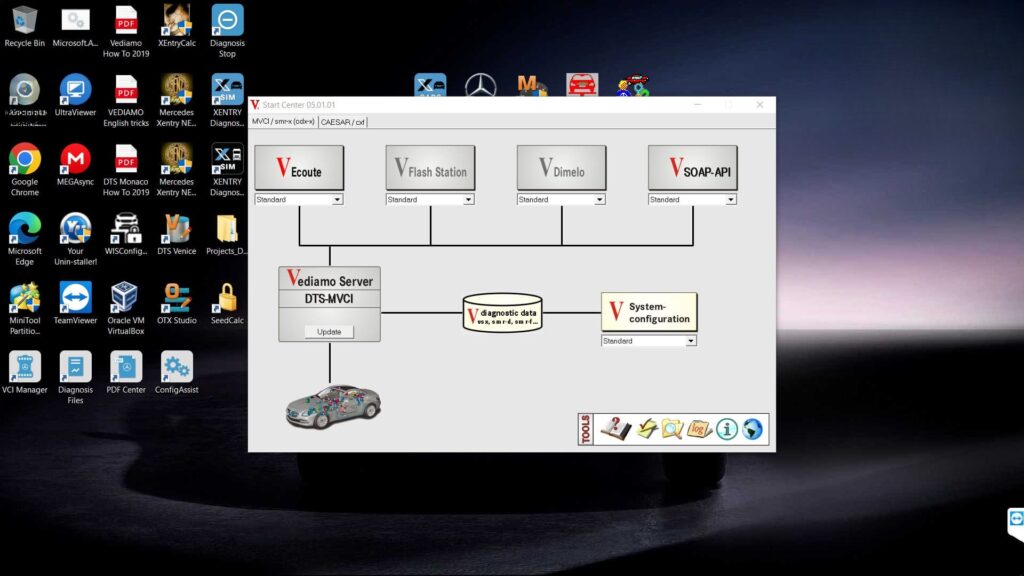Open the Flash Station module
Image resolution: width=1024 pixels, height=576 pixels.
point(430,167)
